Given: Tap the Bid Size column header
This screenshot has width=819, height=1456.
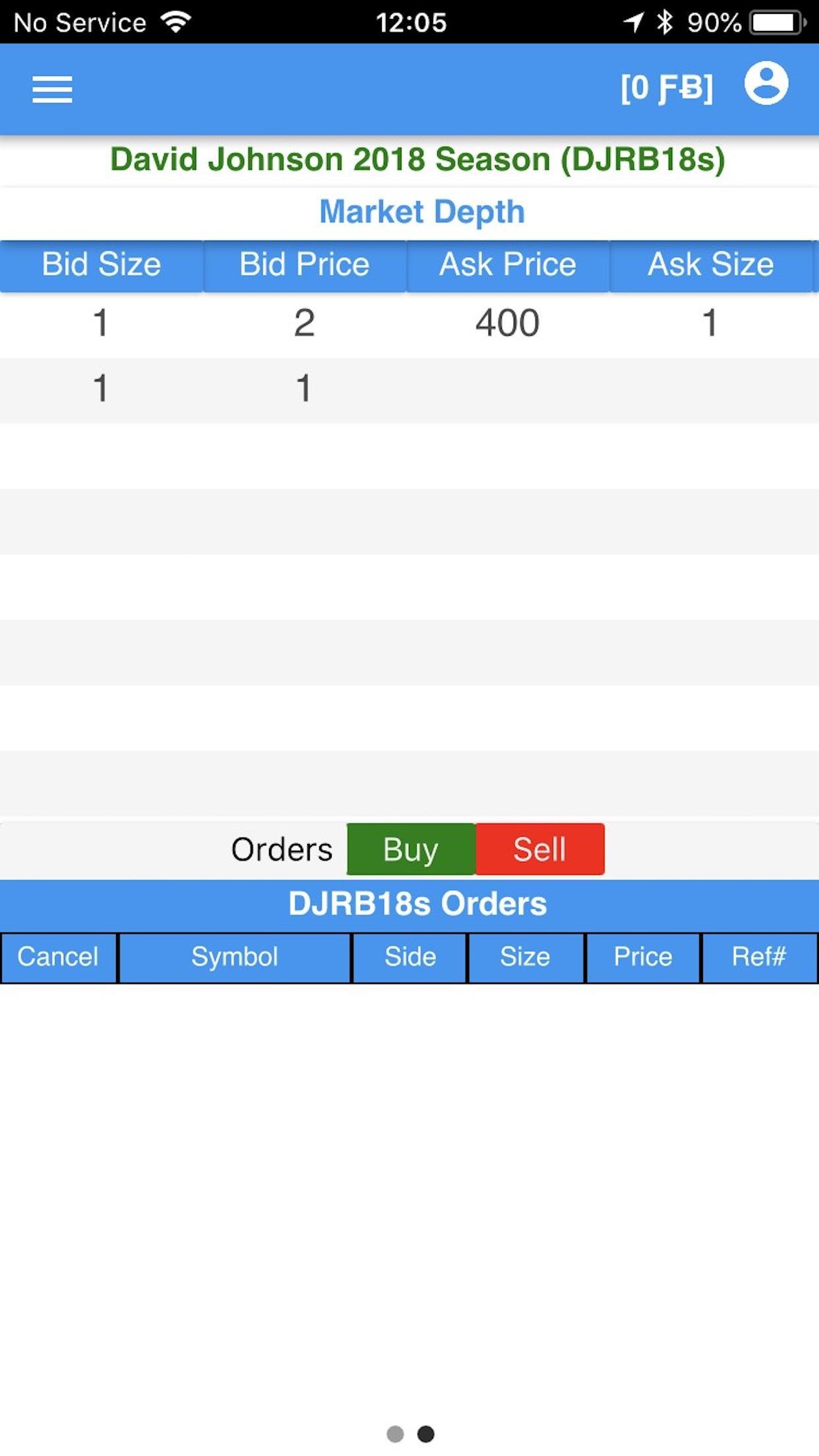Looking at the screenshot, I should [102, 265].
